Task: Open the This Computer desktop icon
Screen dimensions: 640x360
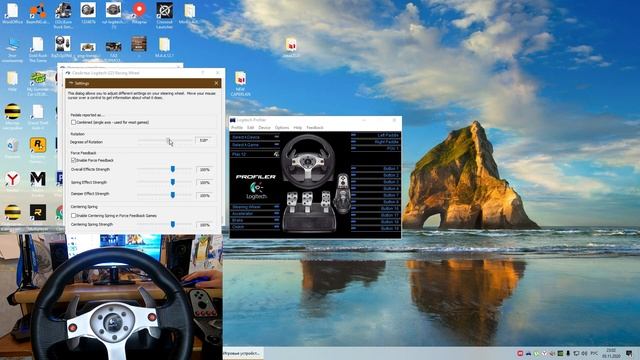Action: coord(12,44)
